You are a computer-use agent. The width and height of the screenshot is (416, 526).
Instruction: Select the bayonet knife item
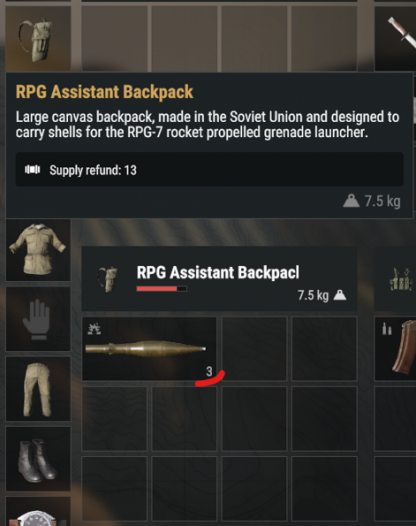[396, 39]
